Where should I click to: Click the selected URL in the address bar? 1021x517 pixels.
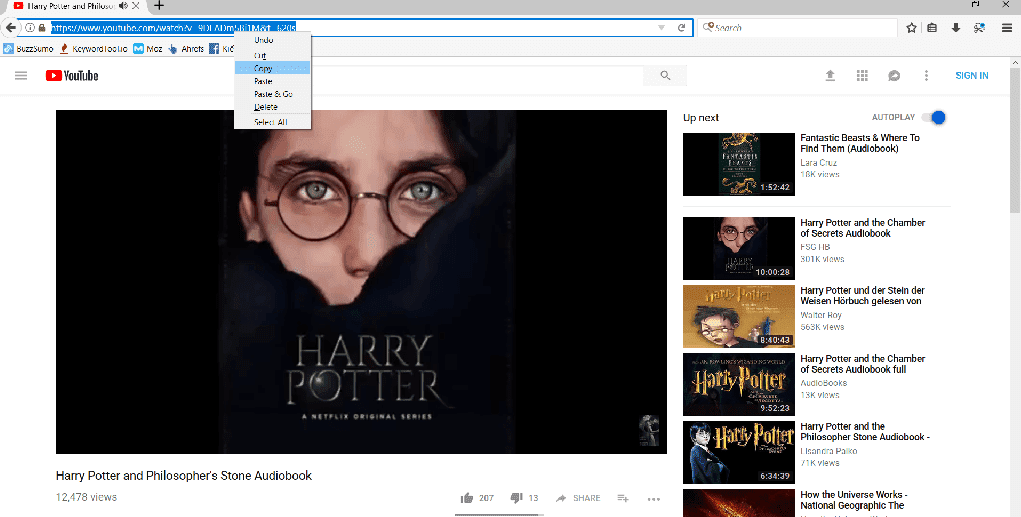pos(173,28)
